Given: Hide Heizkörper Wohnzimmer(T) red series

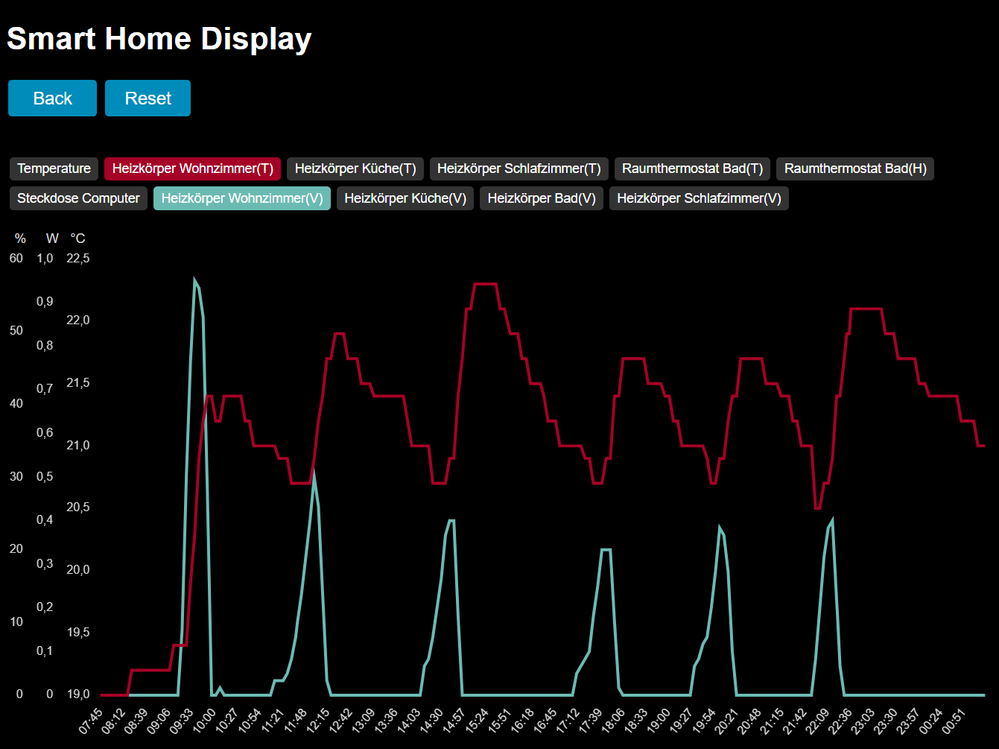Looking at the screenshot, I should coord(193,168).
